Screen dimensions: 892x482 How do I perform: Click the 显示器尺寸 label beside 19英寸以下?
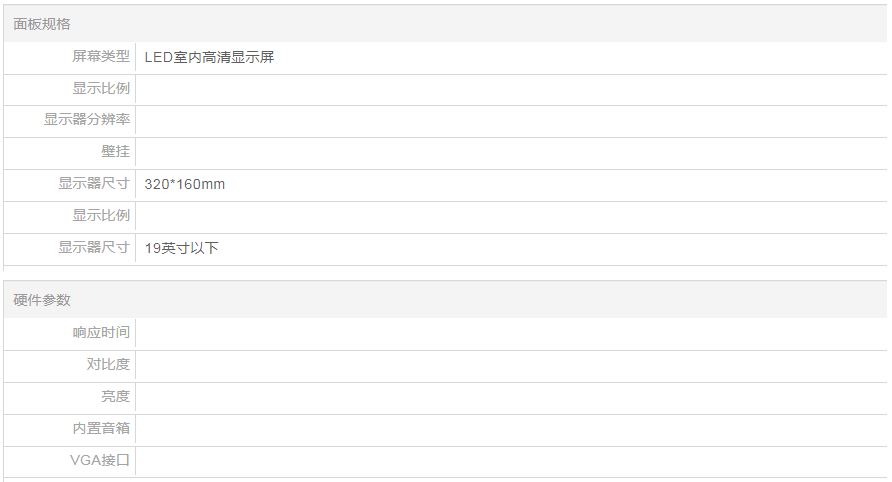click(93, 248)
